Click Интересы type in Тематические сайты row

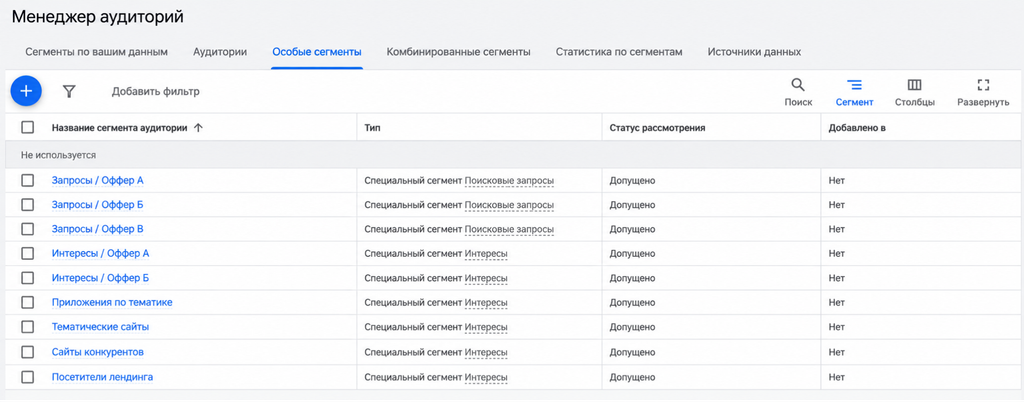coord(486,327)
